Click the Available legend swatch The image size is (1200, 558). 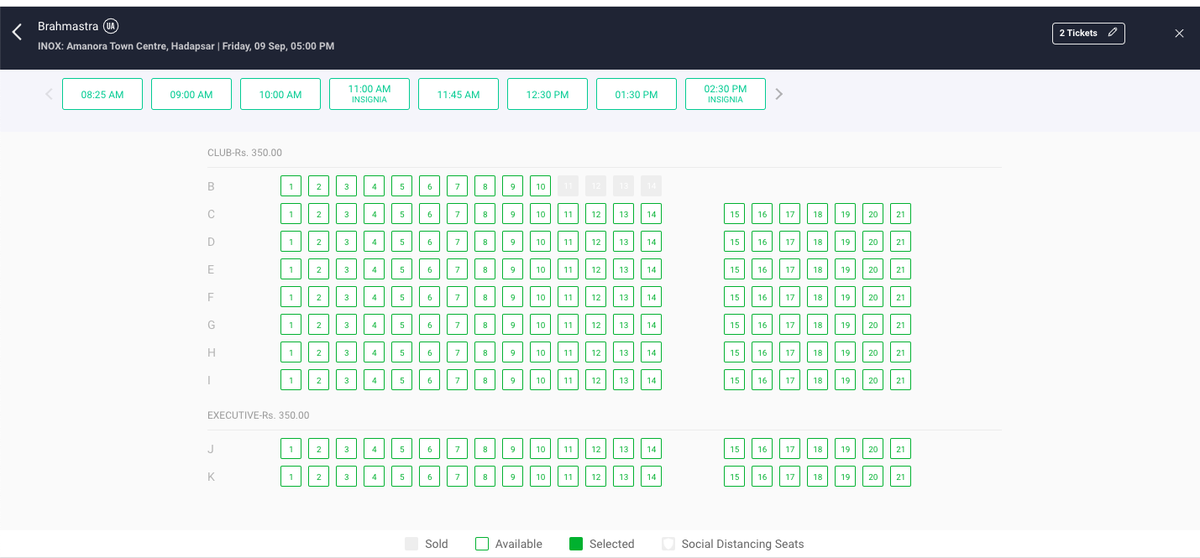tap(482, 544)
